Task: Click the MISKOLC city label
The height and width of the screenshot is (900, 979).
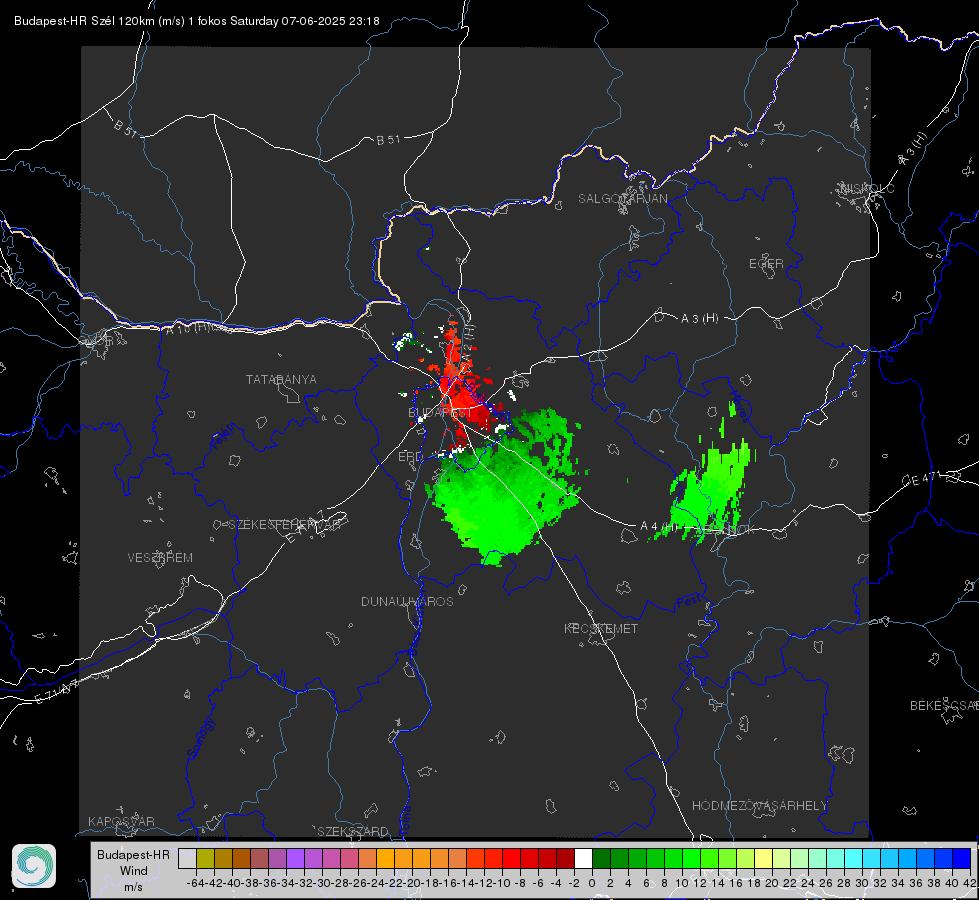Action: tap(867, 188)
